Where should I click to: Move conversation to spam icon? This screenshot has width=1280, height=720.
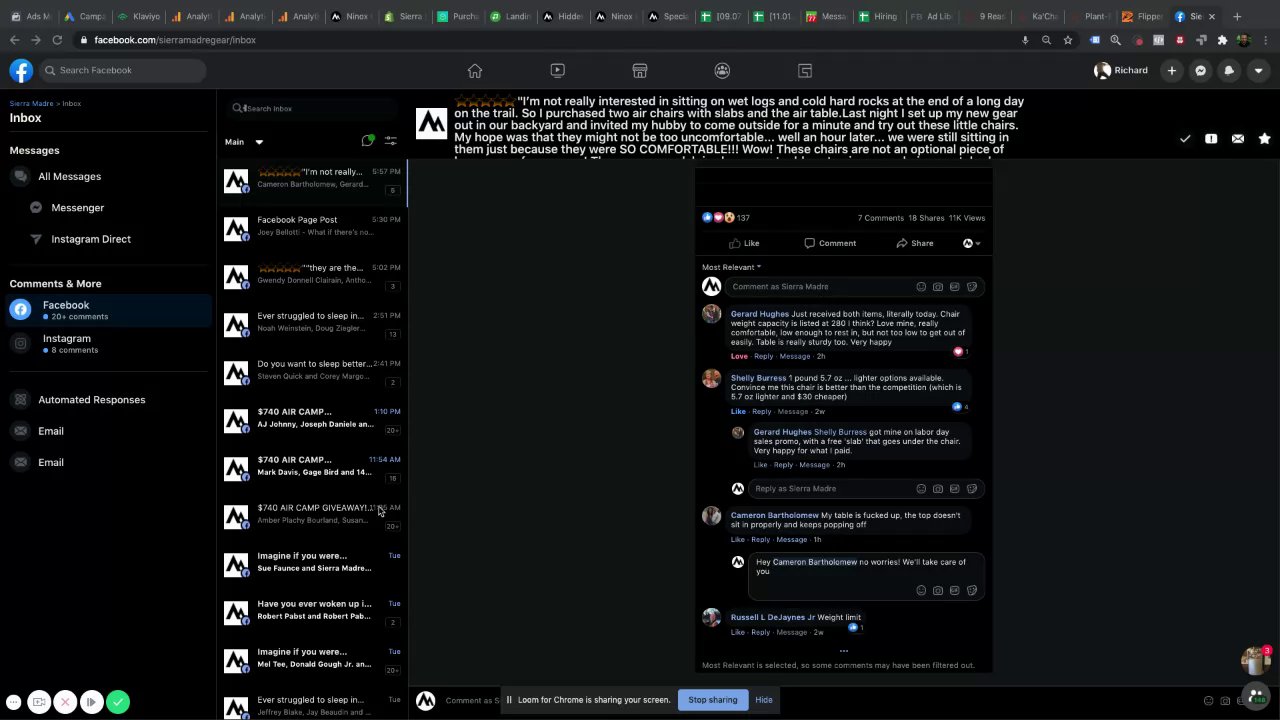pos(1211,139)
